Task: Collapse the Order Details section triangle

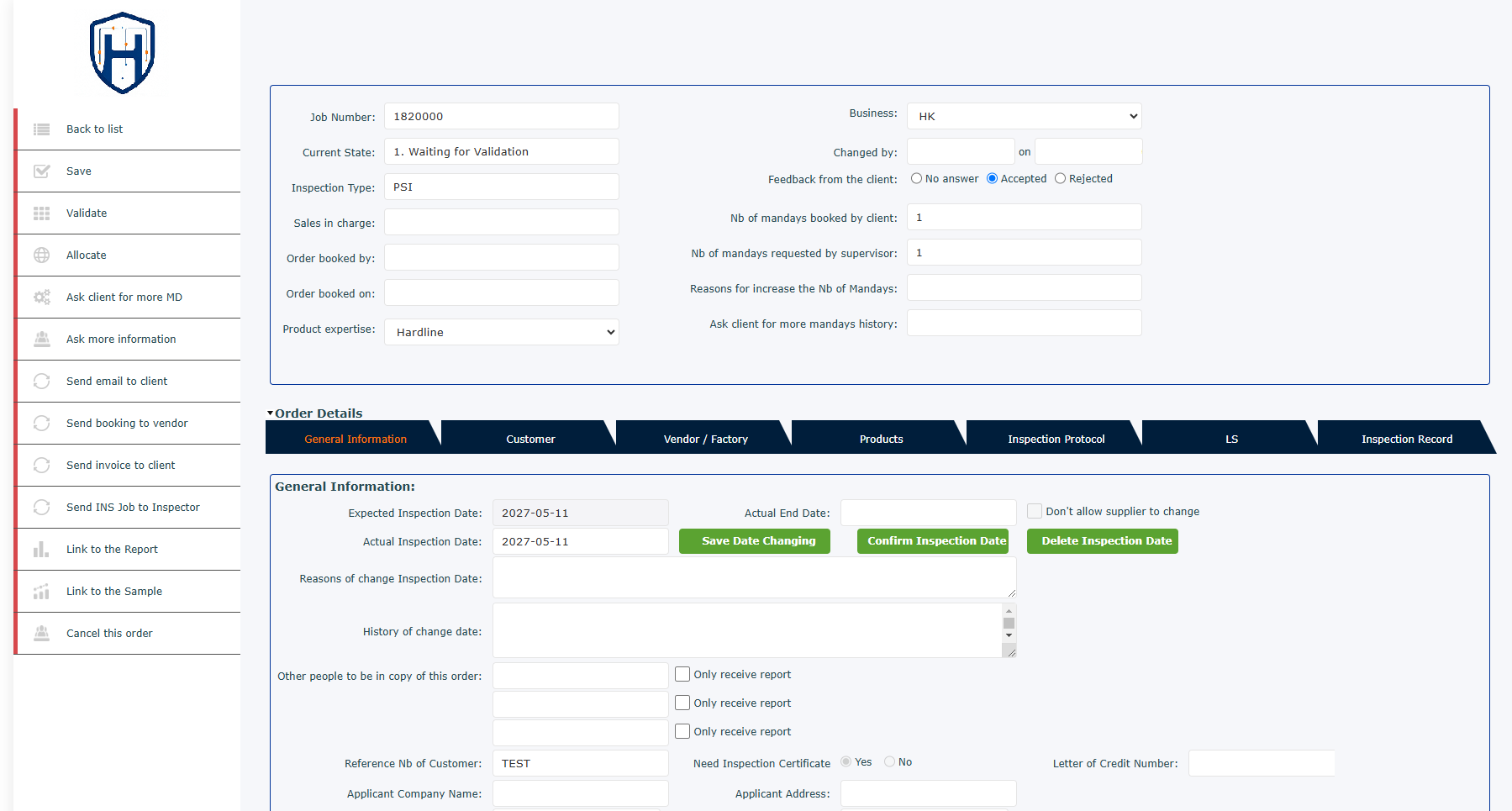Action: 271,413
